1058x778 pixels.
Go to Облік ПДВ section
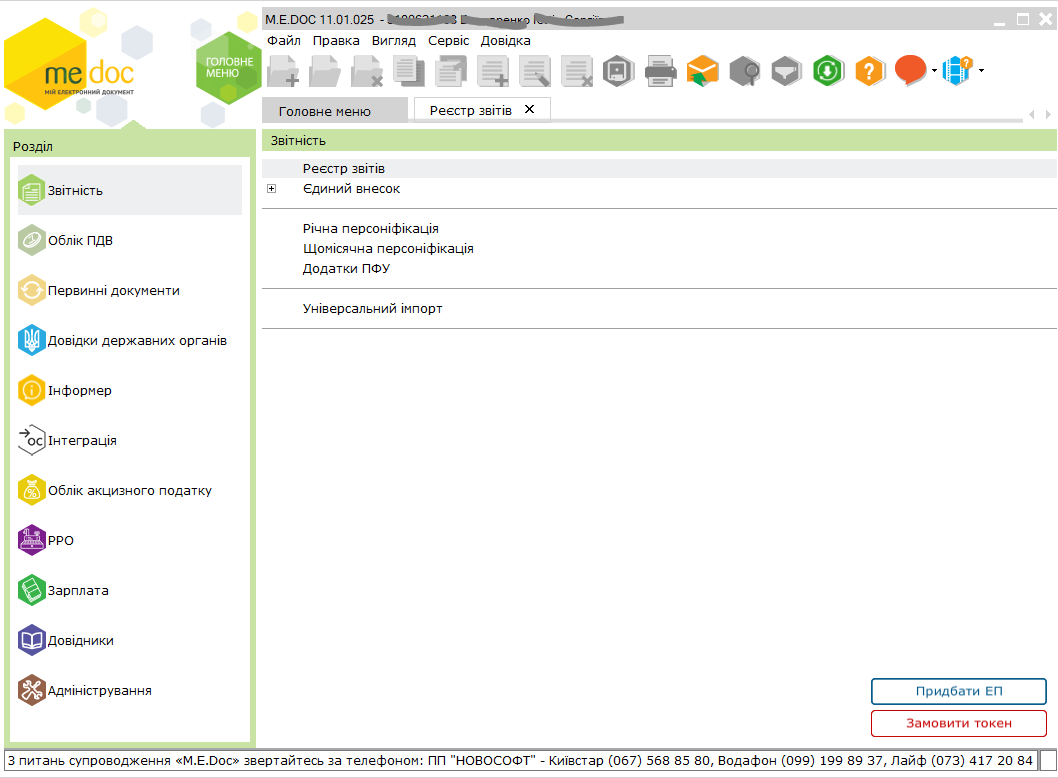coord(87,240)
